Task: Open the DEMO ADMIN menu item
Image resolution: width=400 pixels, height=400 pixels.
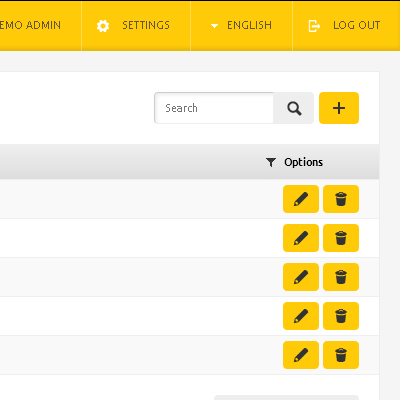Action: point(30,25)
